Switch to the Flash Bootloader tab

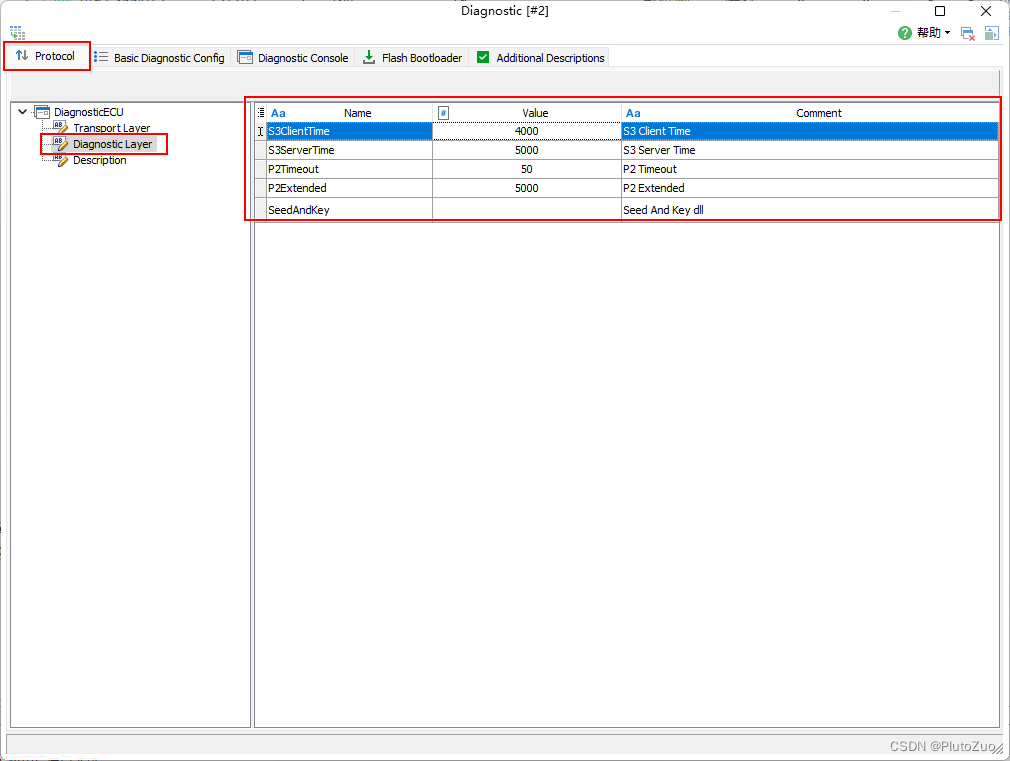click(x=412, y=58)
